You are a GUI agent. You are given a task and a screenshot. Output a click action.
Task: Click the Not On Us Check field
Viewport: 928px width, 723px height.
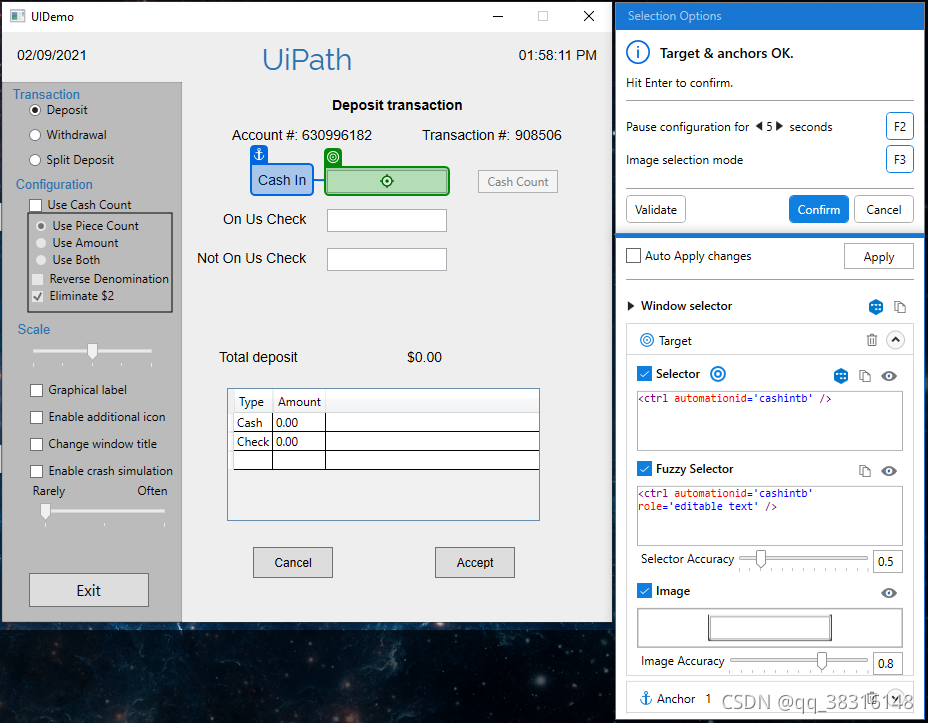(387, 259)
